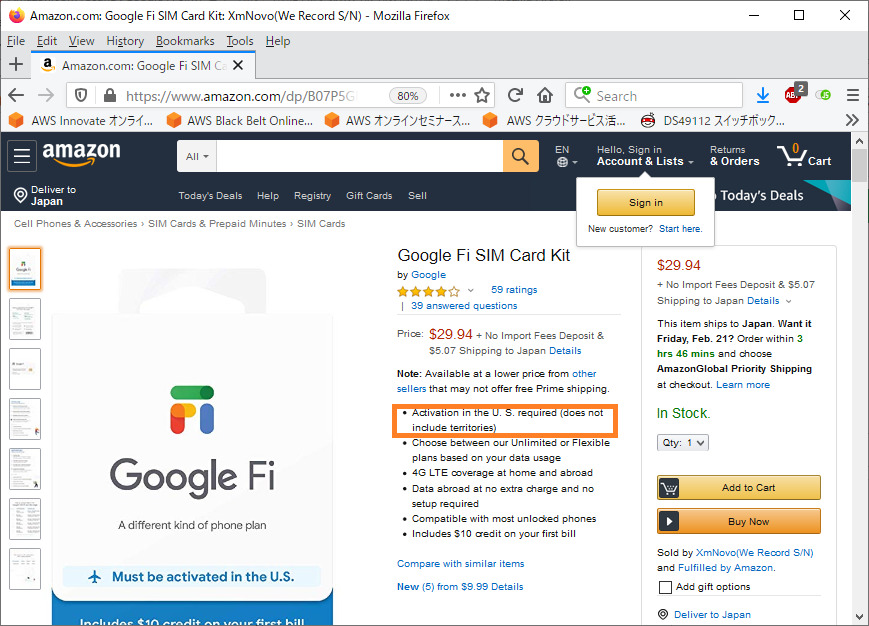Click the address bar URL
Viewport: 869px width, 626px height.
[239, 96]
